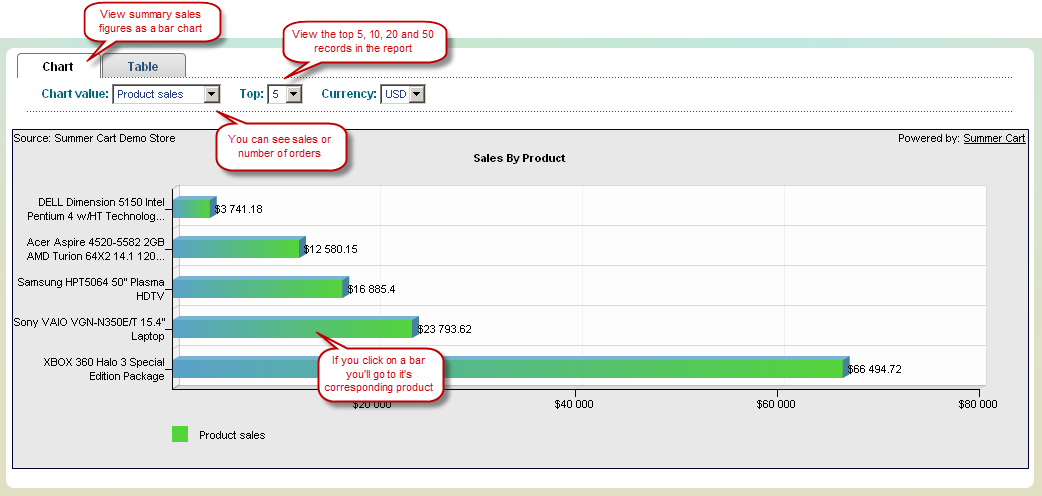Select the Chart tab

coord(58,66)
